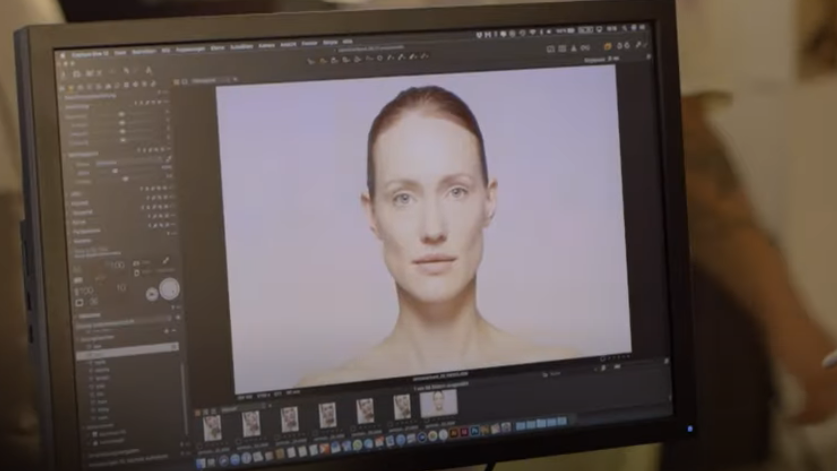Open Photoshop from the Dock
The width and height of the screenshot is (837, 471).
click(475, 431)
